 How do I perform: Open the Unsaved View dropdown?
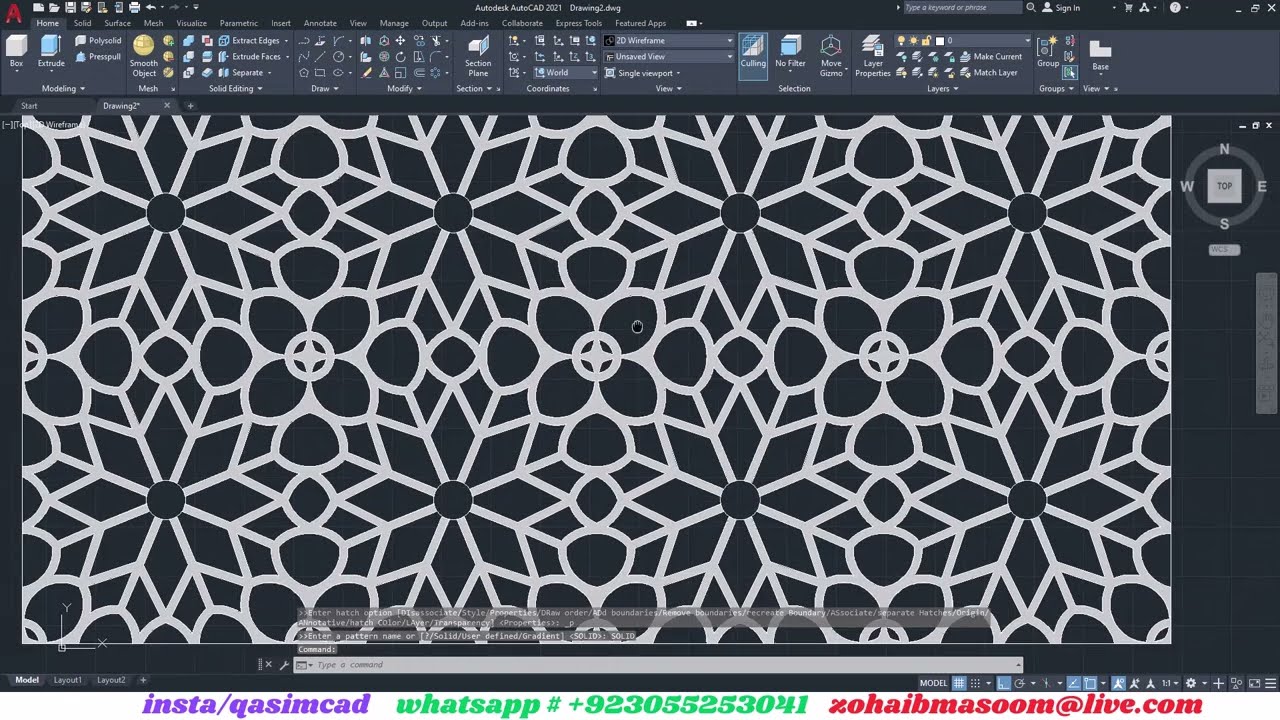tap(668, 57)
